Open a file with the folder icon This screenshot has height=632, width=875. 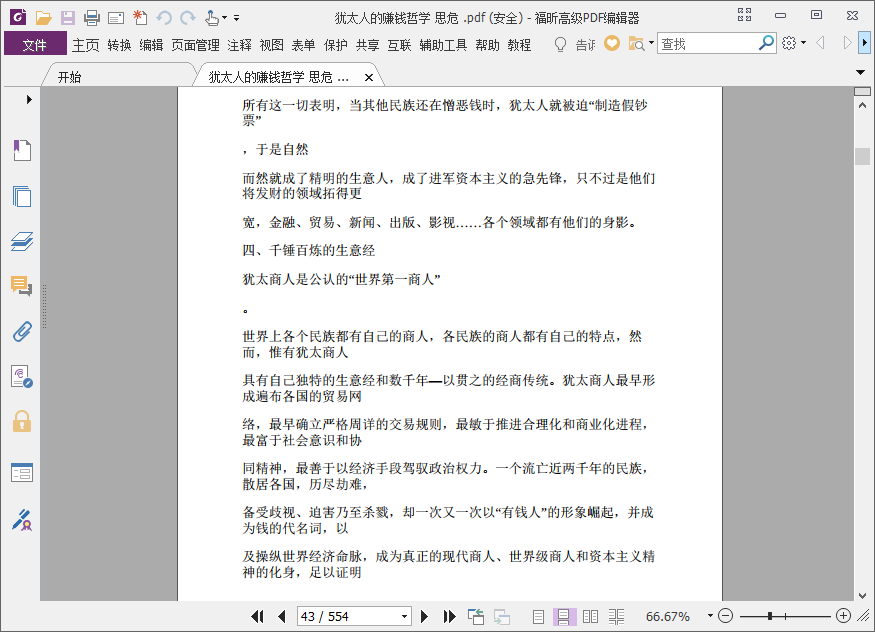pyautogui.click(x=44, y=18)
